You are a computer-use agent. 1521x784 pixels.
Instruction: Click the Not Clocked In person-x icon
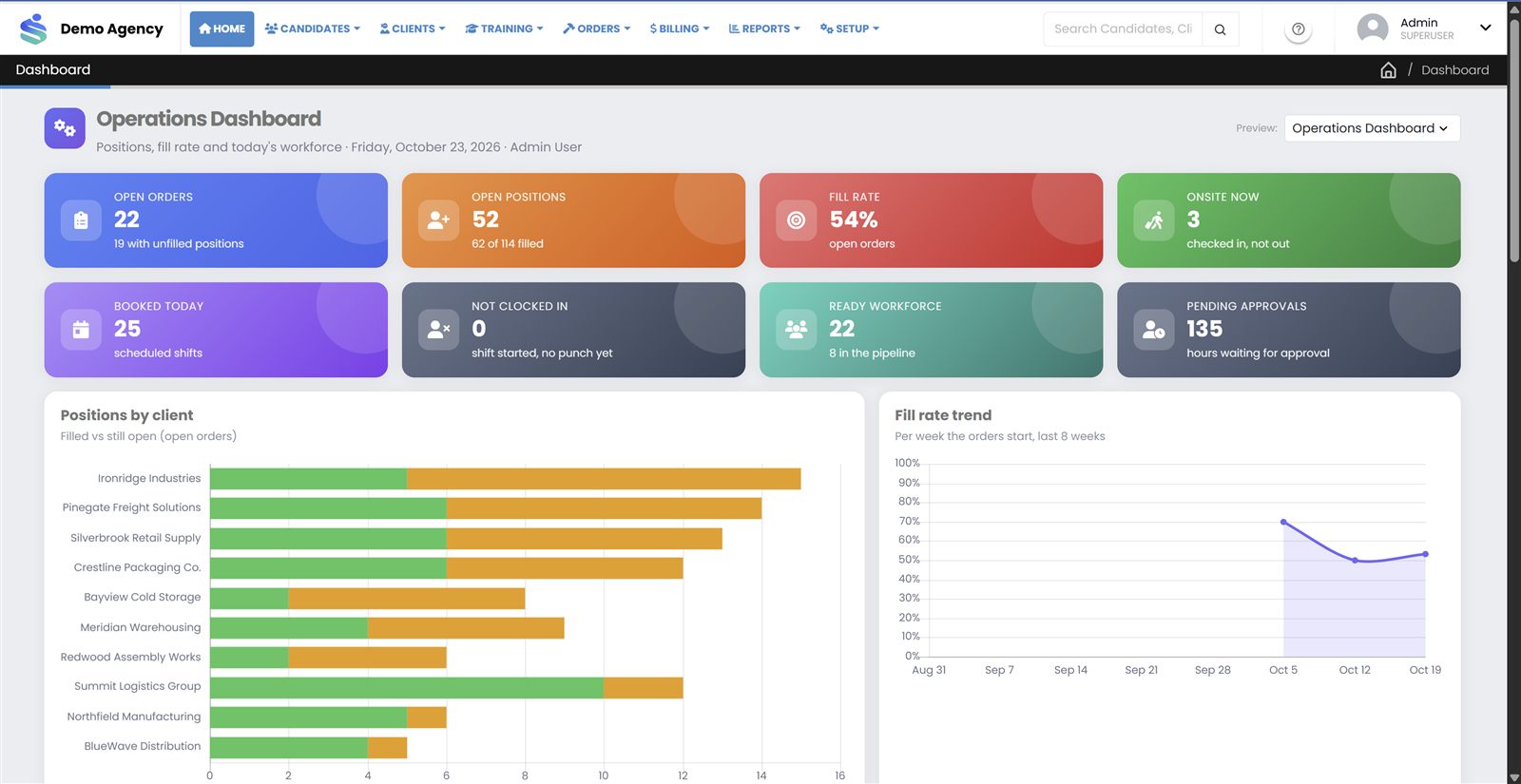[x=438, y=330]
